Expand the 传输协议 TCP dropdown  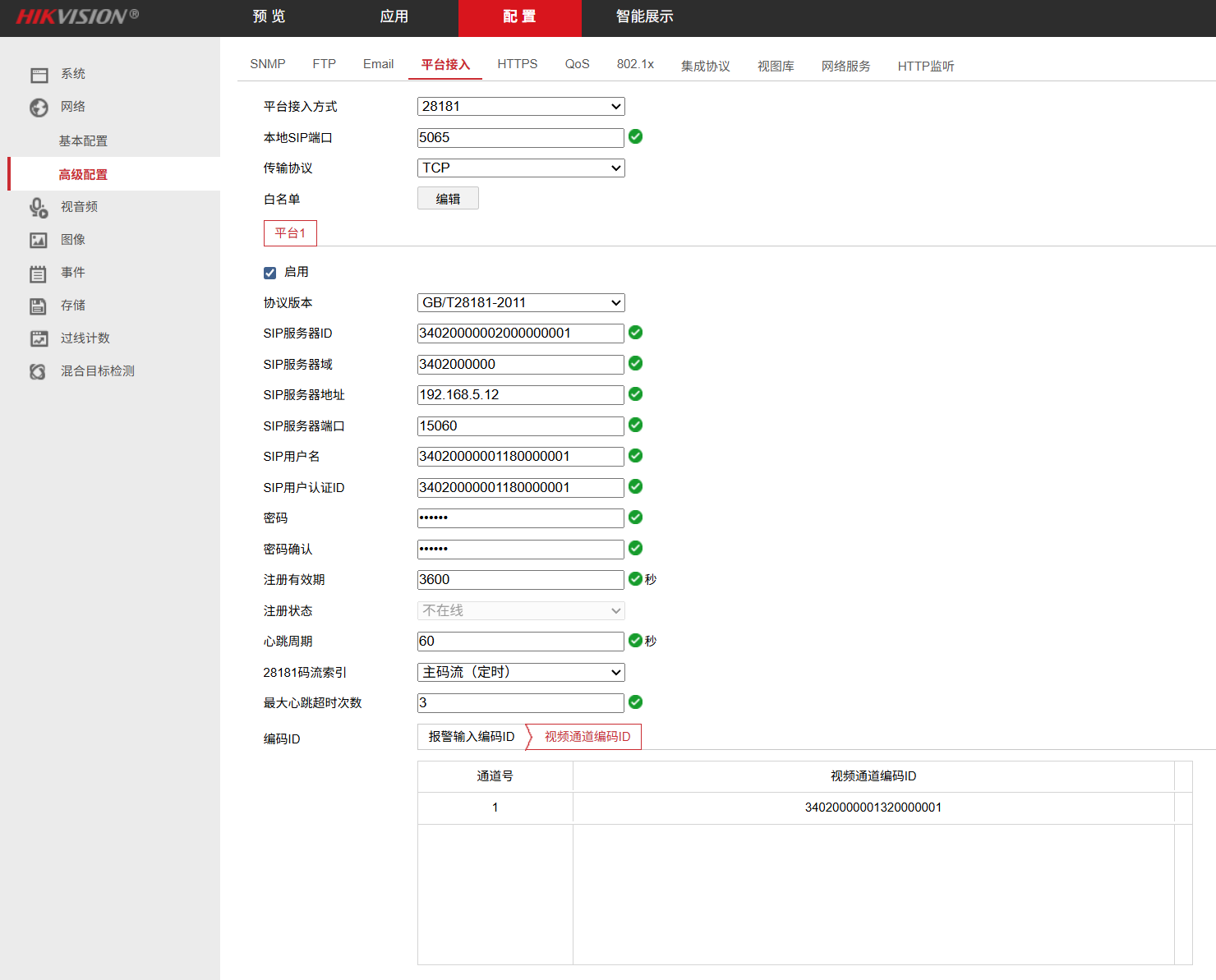[521, 168]
